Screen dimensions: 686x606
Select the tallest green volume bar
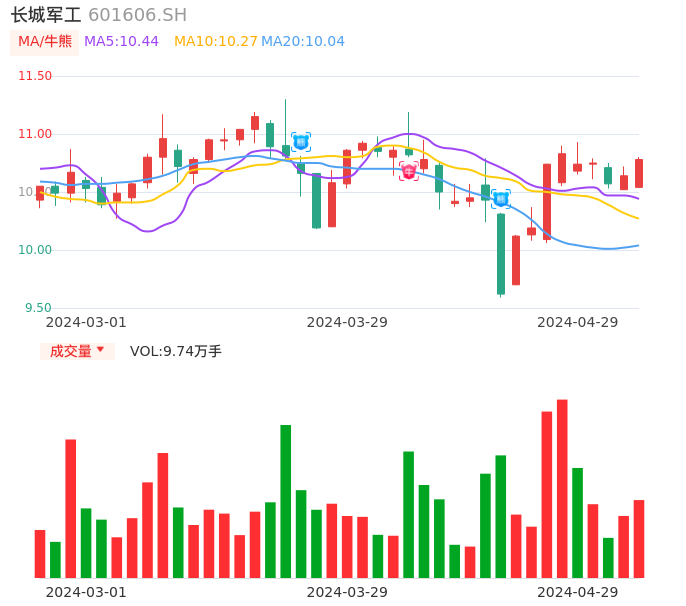286,501
